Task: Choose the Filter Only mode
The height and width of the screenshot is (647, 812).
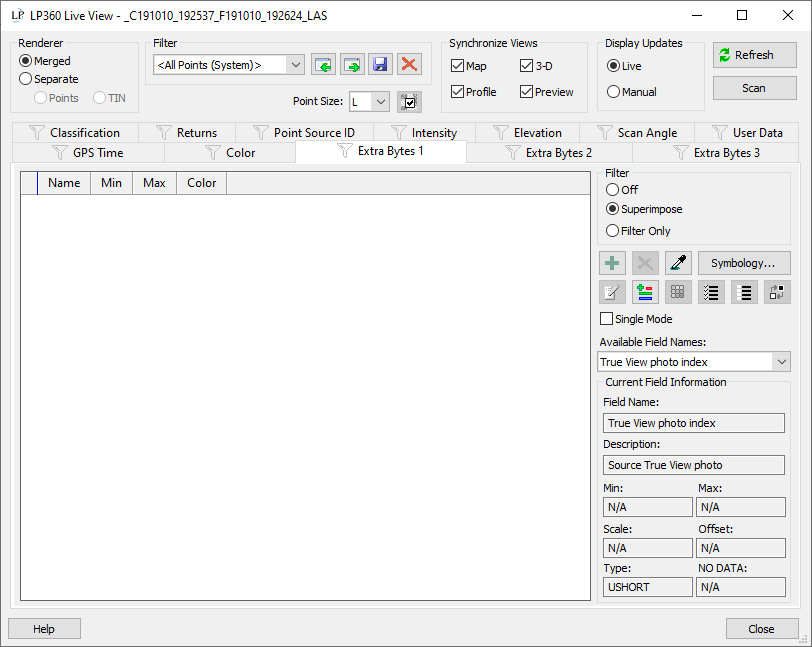Action: [638, 231]
